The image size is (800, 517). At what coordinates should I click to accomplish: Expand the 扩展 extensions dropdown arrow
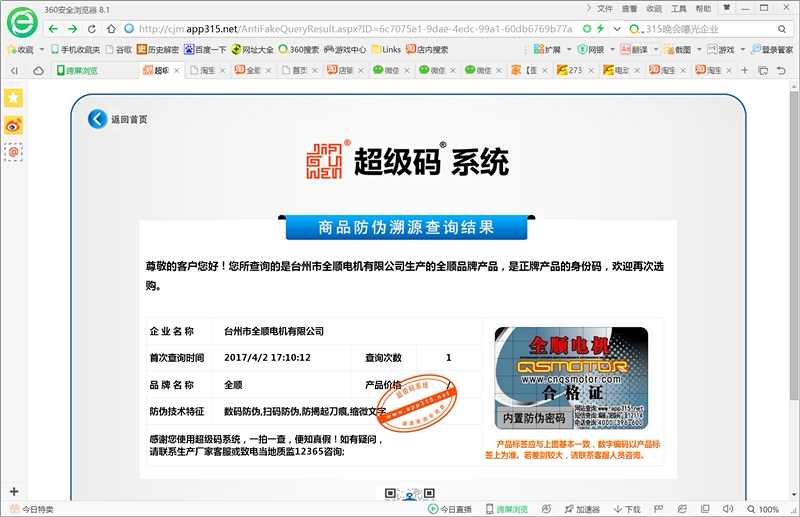569,50
